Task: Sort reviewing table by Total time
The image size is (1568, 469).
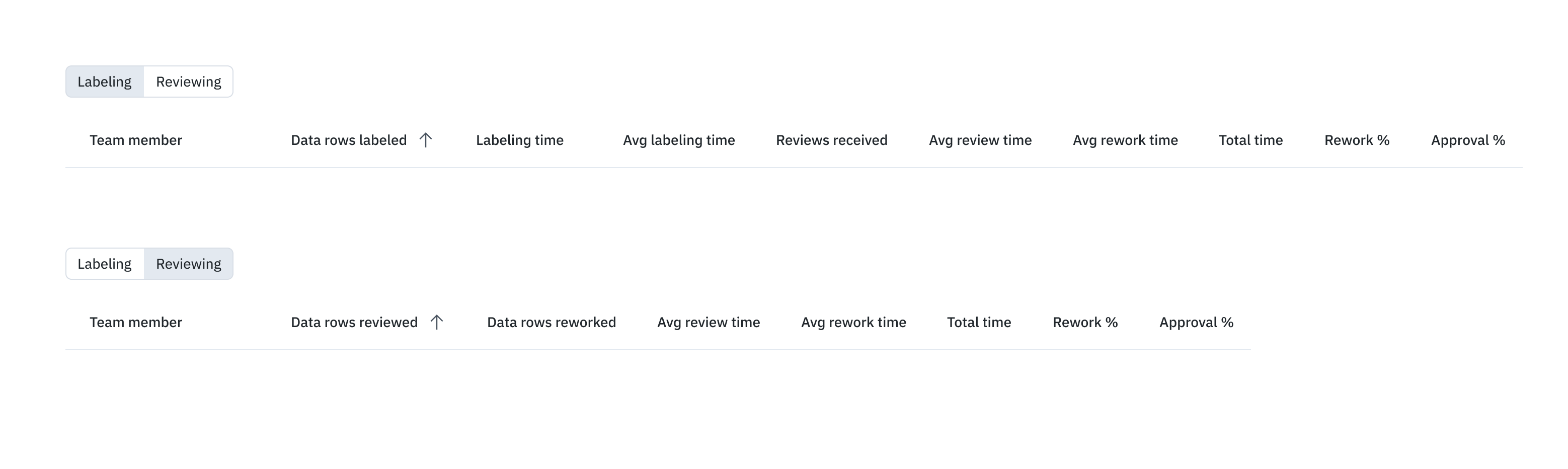Action: 979,322
